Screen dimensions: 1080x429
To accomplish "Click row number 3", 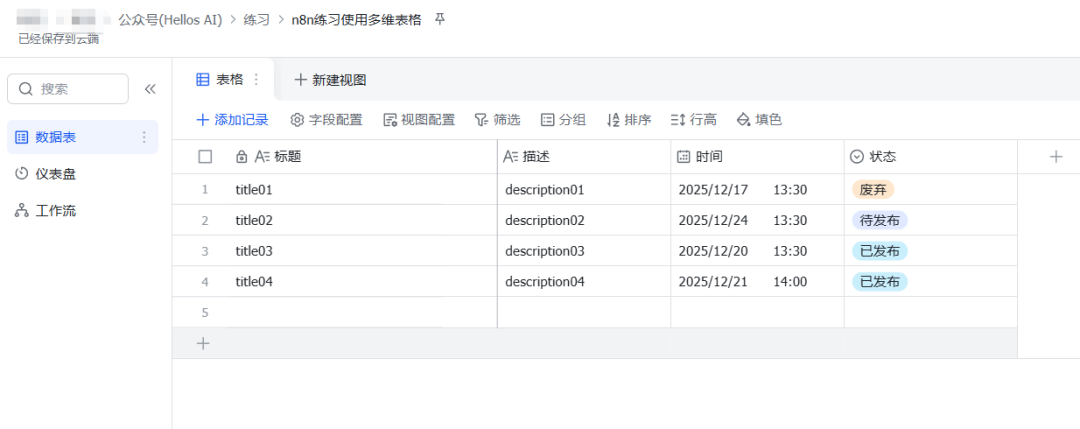I will (205, 251).
